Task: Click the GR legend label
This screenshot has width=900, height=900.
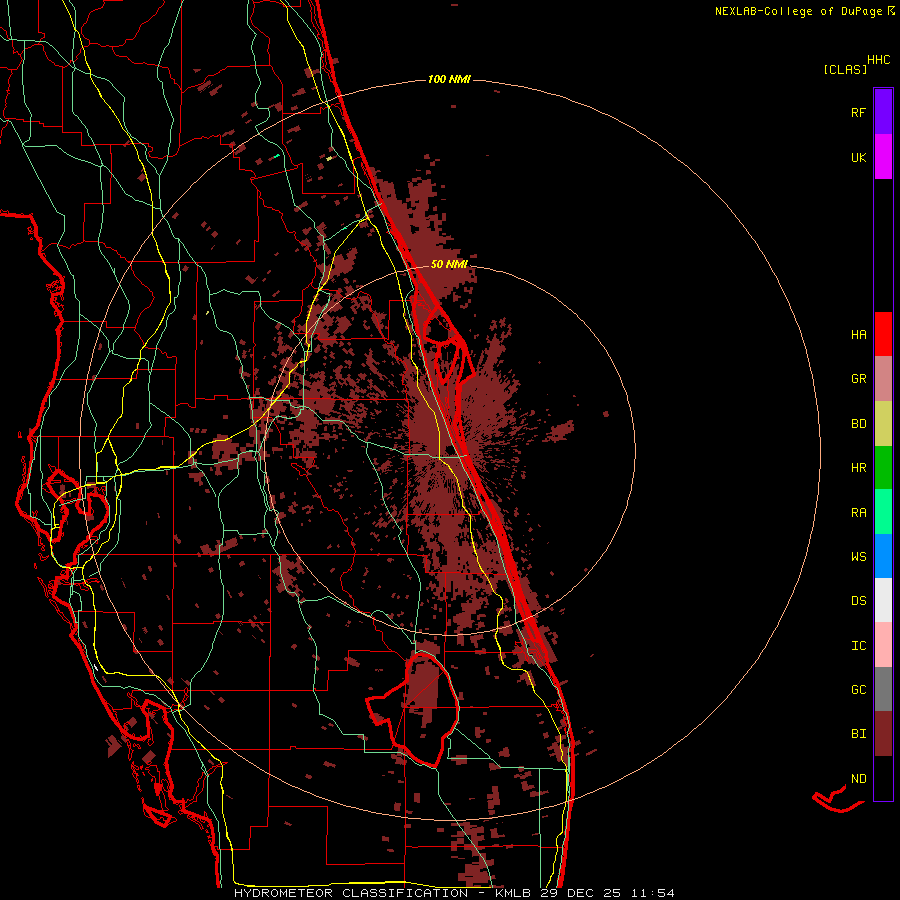Action: (x=858, y=379)
